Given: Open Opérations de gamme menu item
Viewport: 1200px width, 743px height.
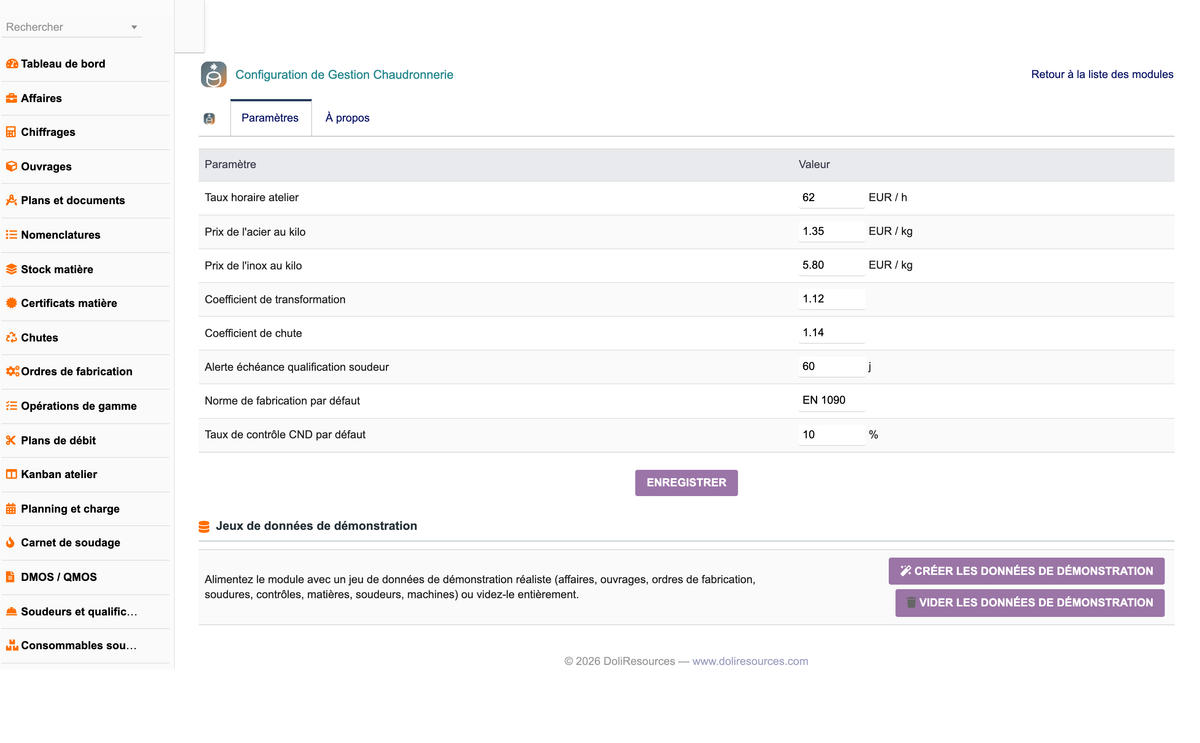Looking at the screenshot, I should click(x=79, y=406).
